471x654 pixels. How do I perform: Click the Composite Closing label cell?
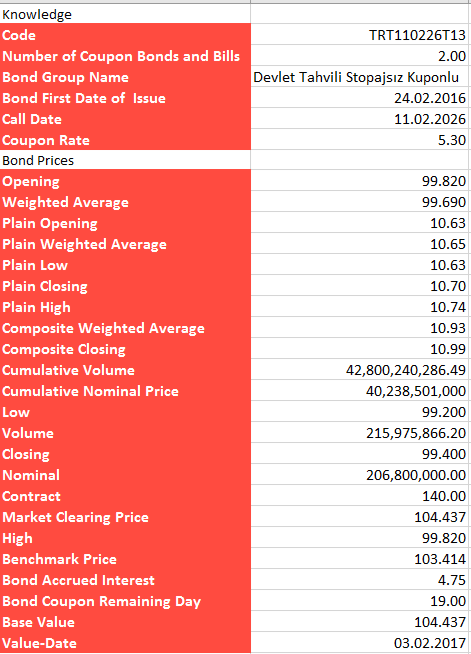[125, 349]
